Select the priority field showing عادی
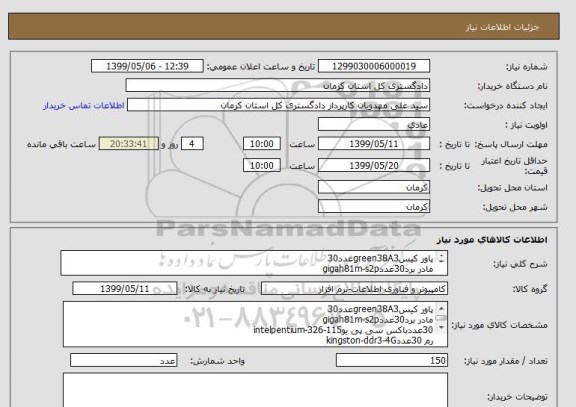Viewport: 576px width, 407px height. pos(374,125)
